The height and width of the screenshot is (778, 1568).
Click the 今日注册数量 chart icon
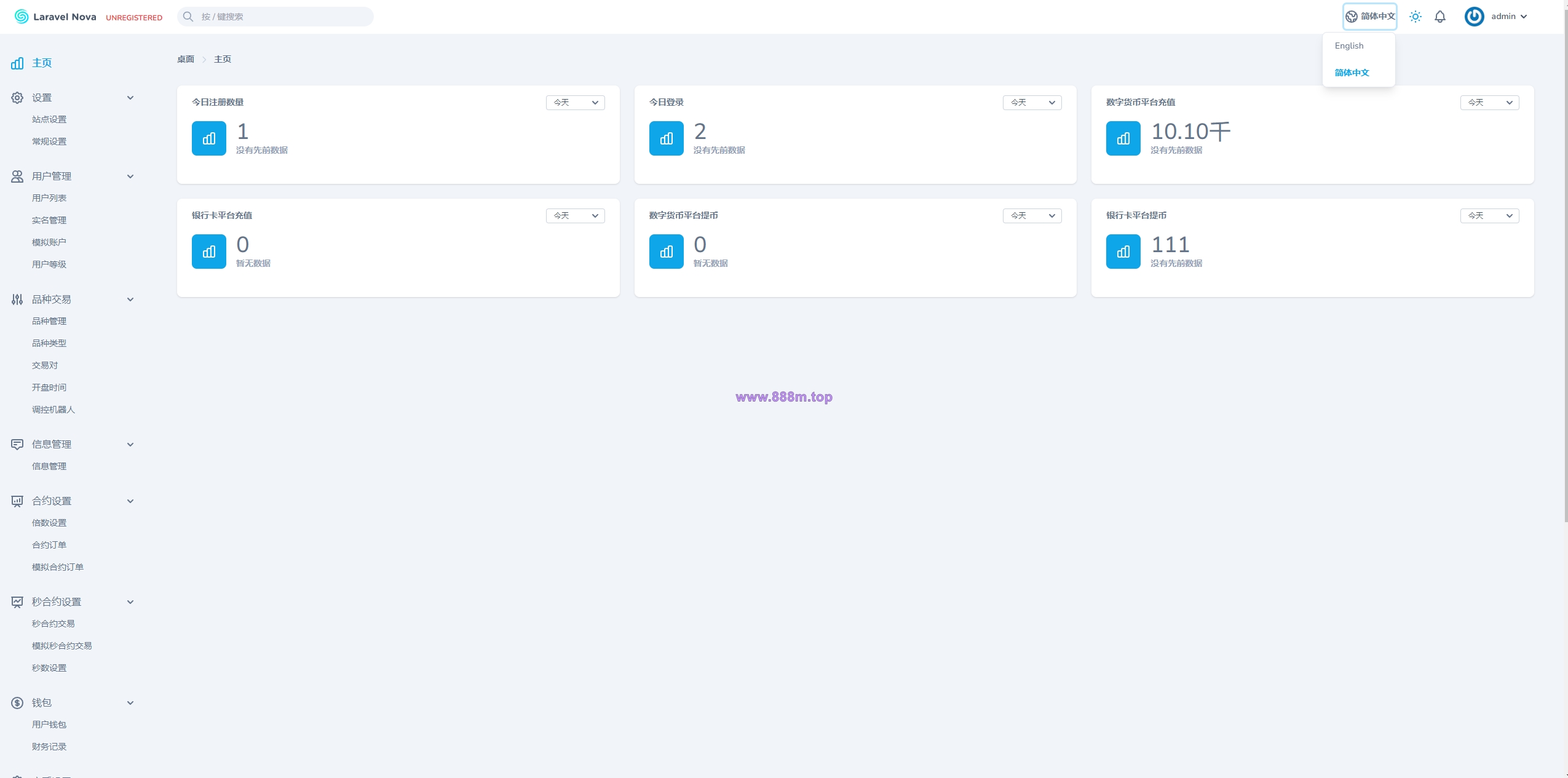tap(209, 138)
